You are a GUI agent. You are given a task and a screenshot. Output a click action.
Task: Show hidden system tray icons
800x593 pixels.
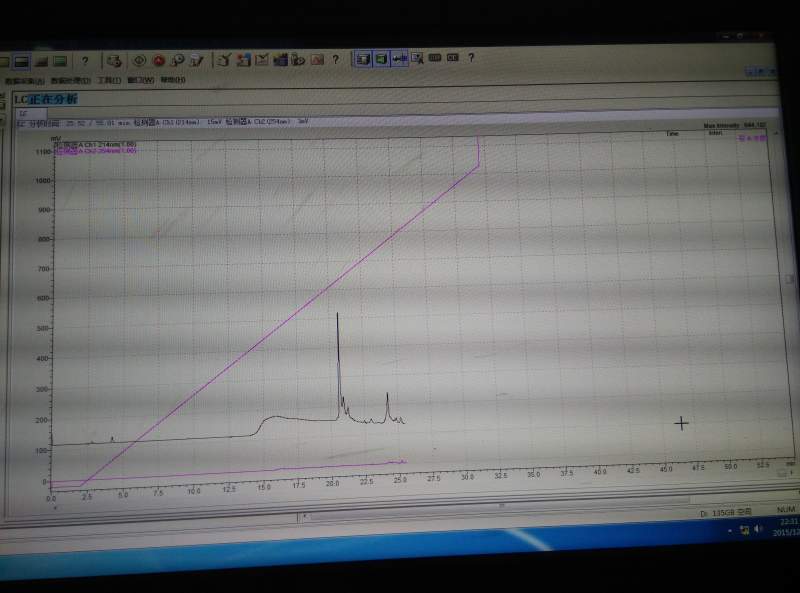730,531
